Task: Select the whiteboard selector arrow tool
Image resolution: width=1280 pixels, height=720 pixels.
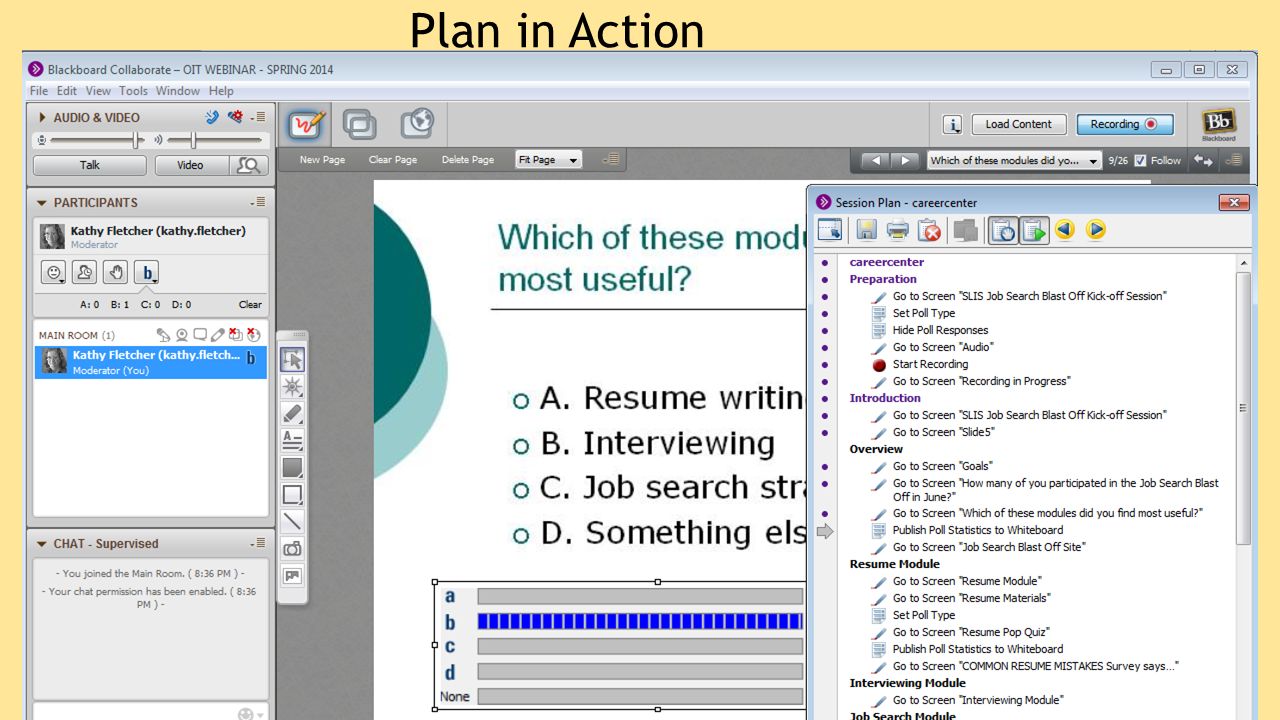Action: click(x=292, y=360)
